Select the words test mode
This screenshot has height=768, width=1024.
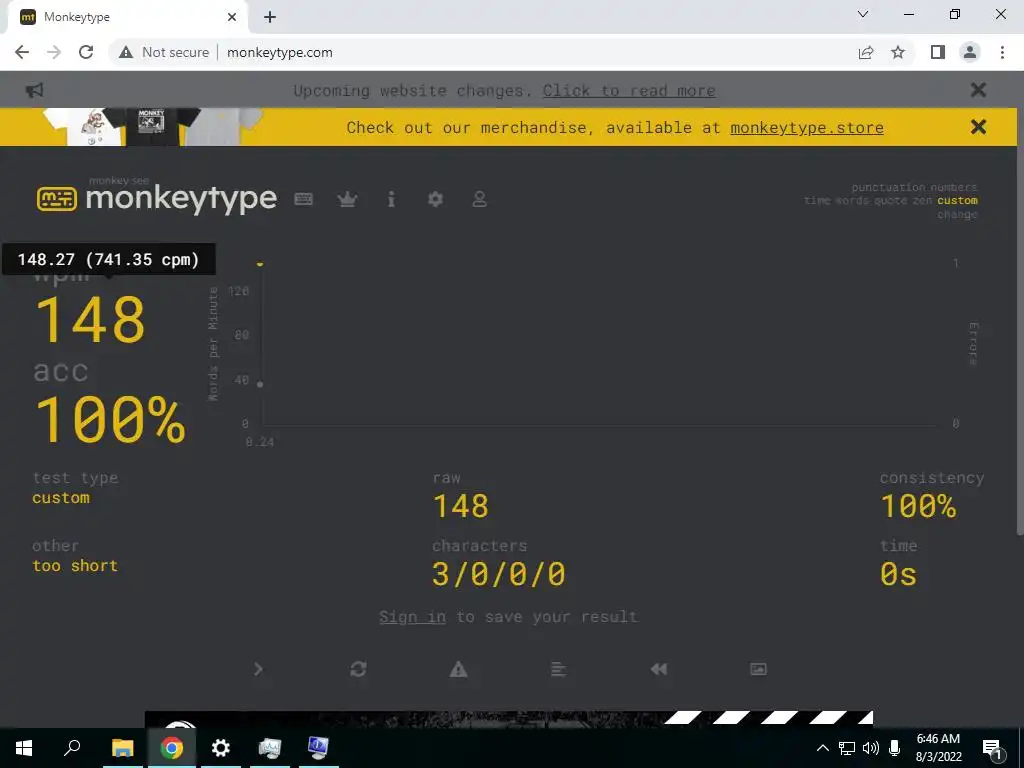(851, 200)
